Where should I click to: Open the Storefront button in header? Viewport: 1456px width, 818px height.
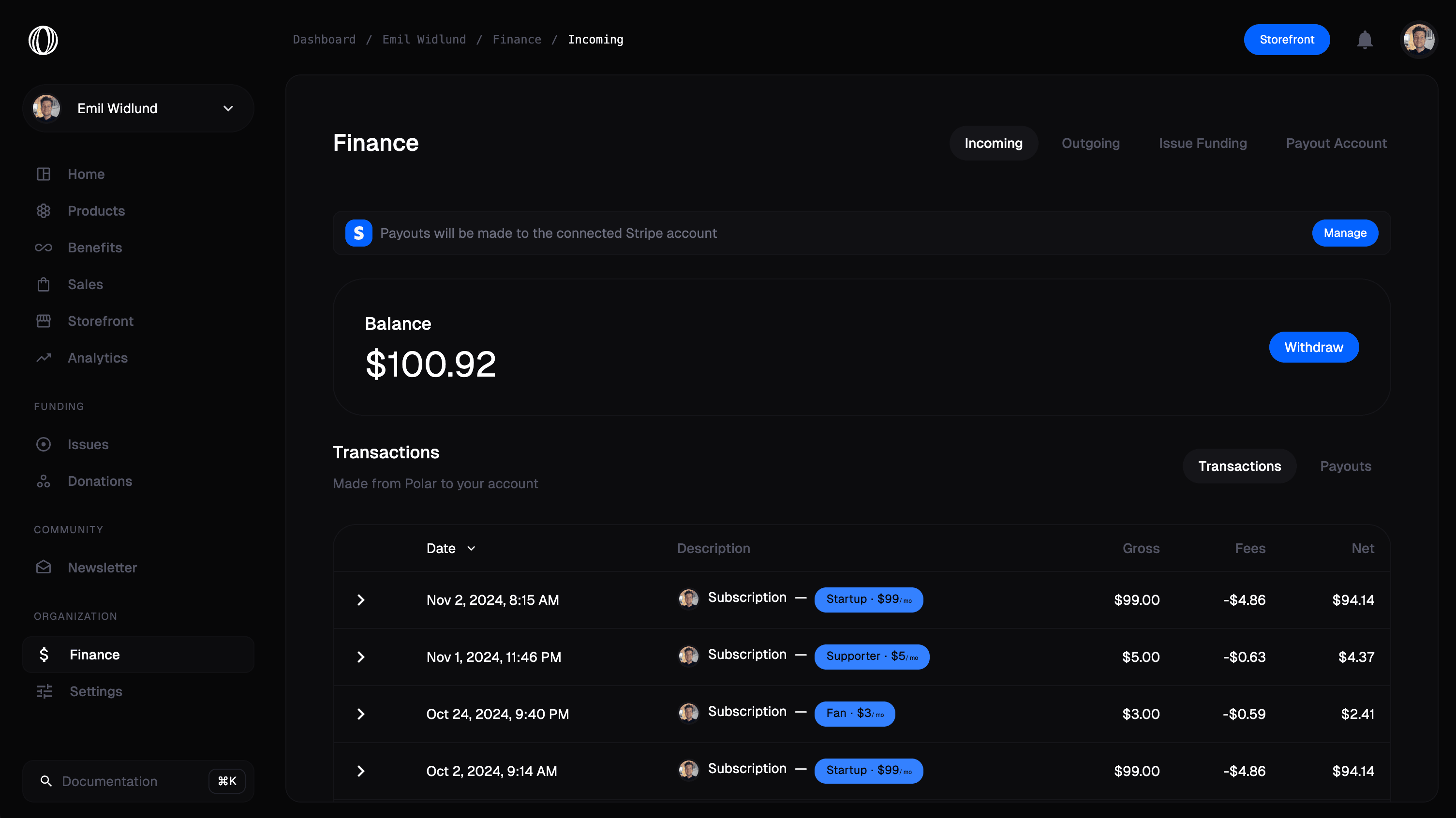[x=1286, y=40]
